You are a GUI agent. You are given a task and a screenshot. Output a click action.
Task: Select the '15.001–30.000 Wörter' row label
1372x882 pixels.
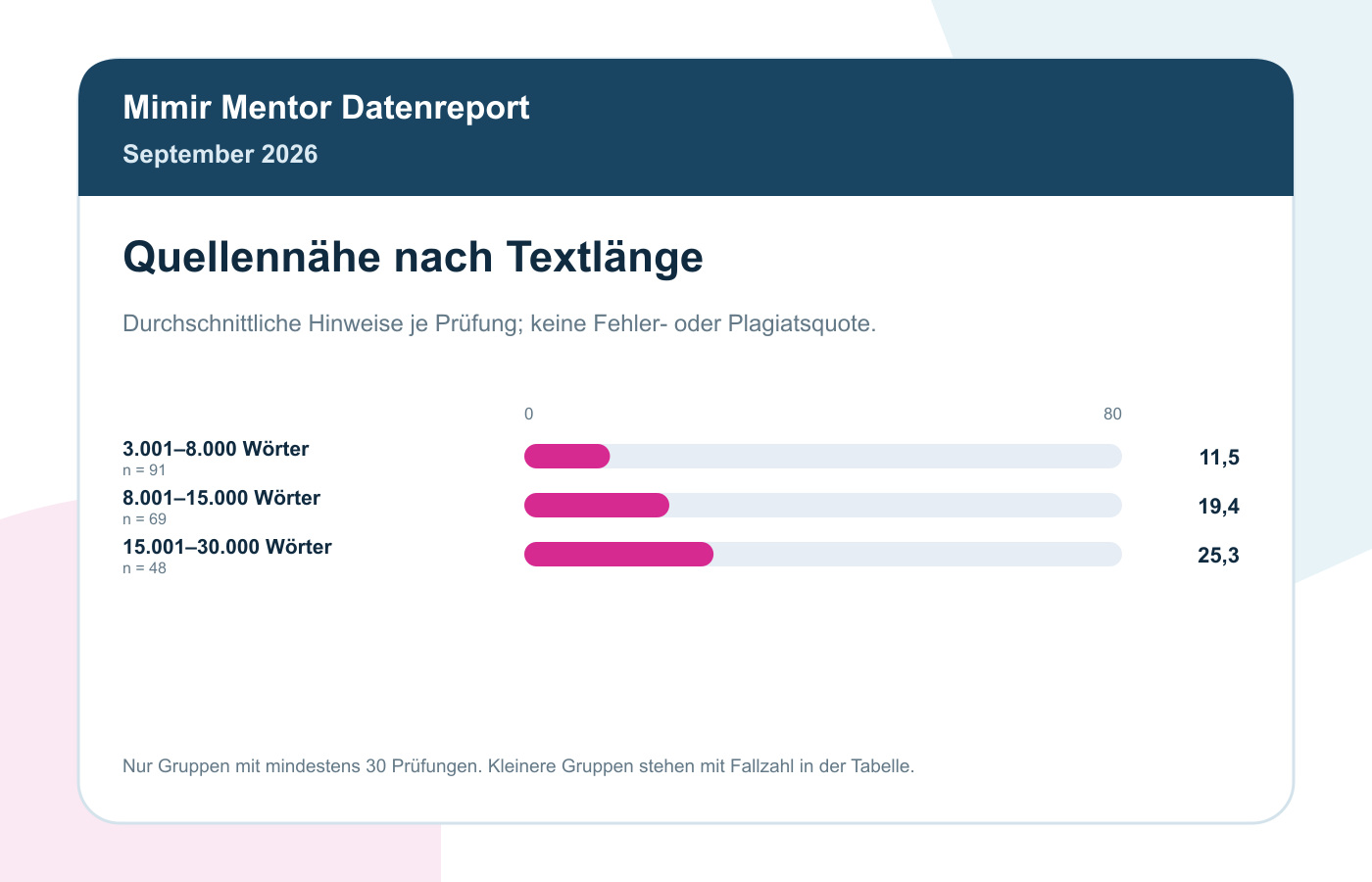click(227, 547)
